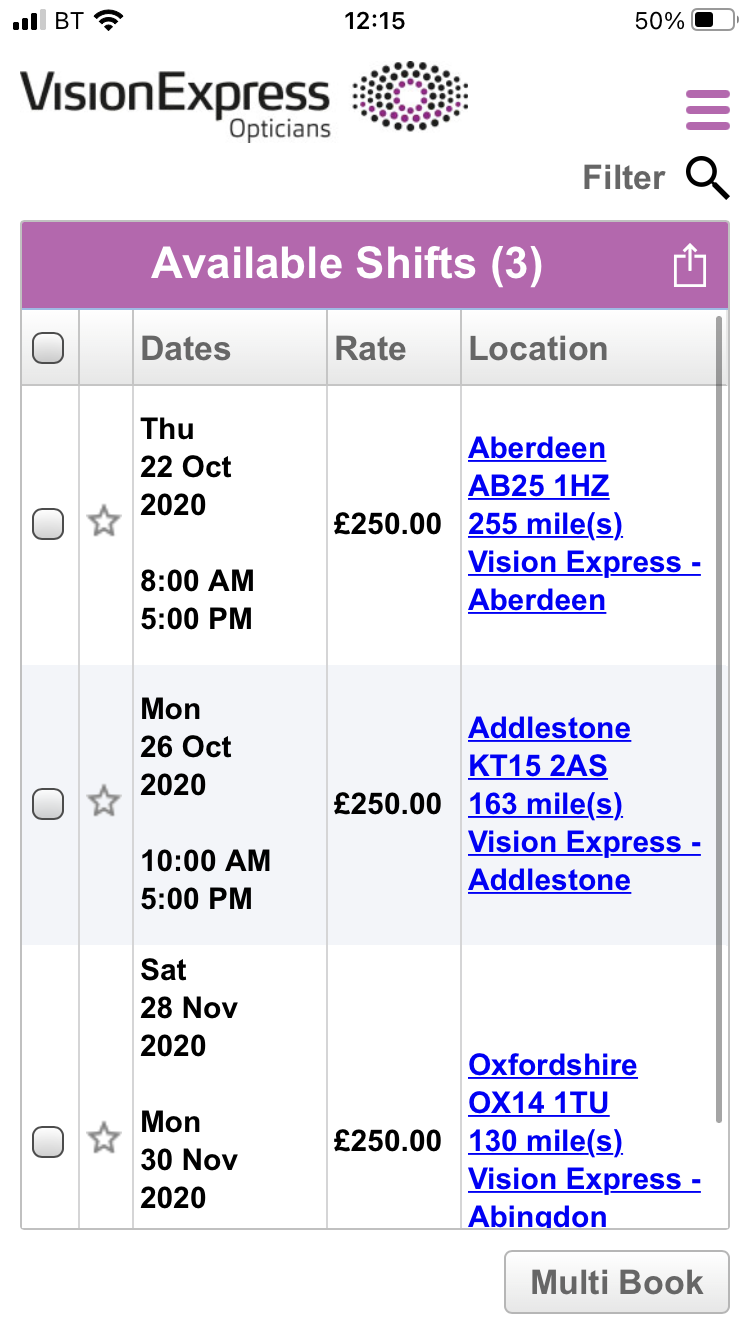
Task: Tap the battery icon in status bar
Action: [x=713, y=21]
